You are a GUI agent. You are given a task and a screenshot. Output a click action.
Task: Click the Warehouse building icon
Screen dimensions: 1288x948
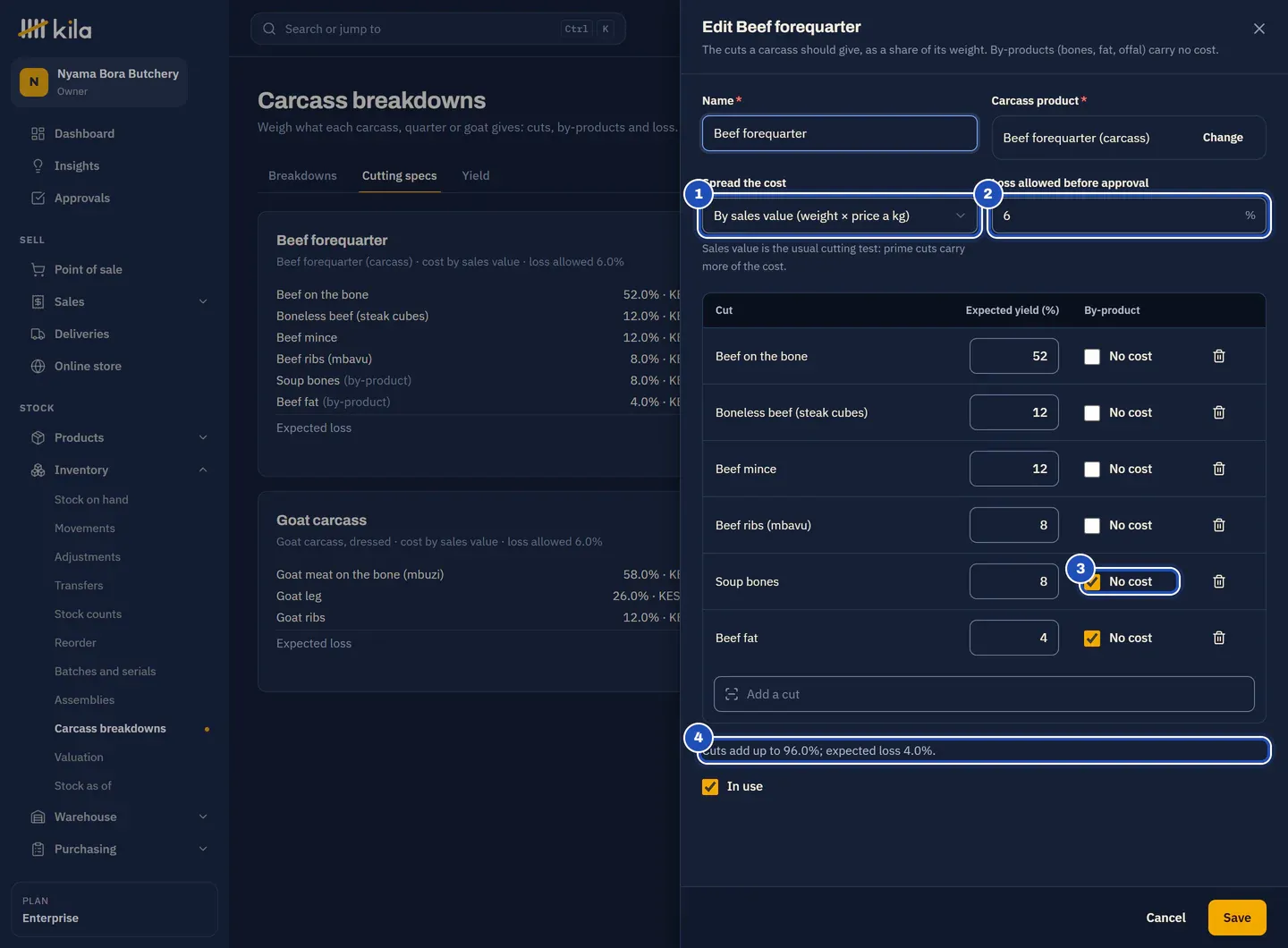point(38,817)
